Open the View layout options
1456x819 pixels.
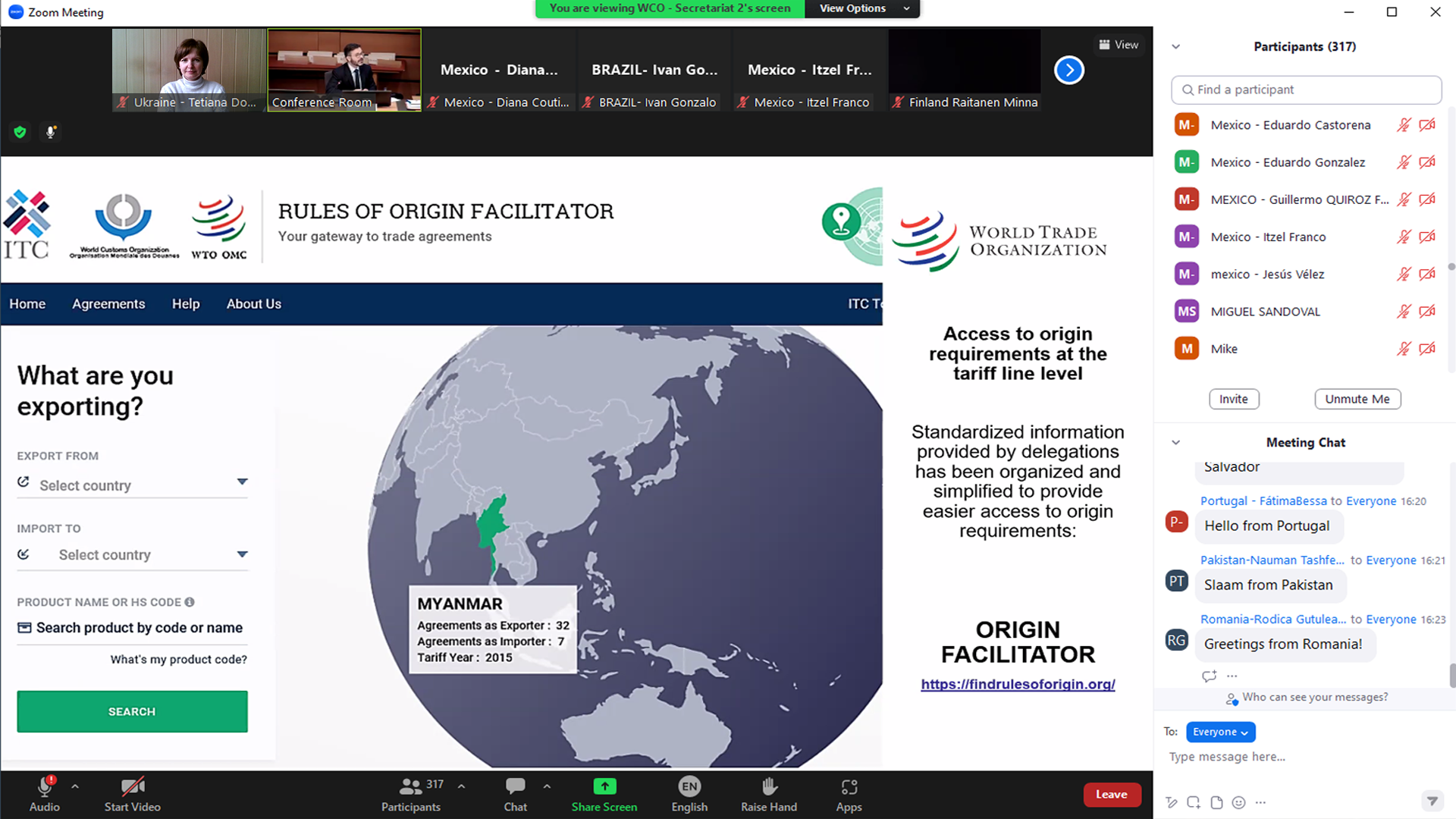pos(1119,45)
